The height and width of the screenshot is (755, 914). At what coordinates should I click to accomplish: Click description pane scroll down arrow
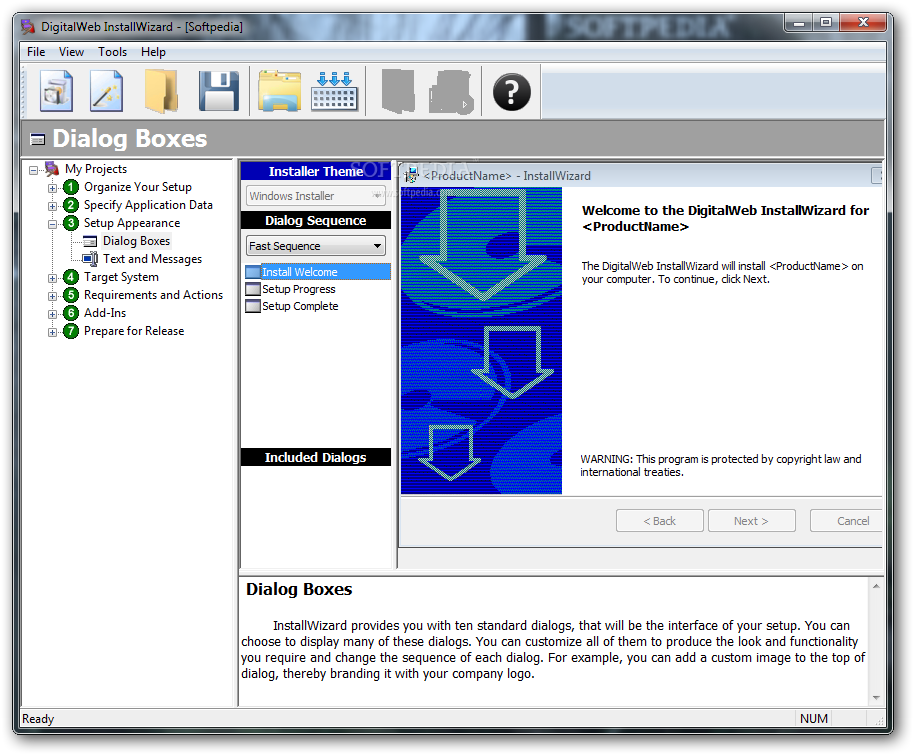(x=876, y=698)
